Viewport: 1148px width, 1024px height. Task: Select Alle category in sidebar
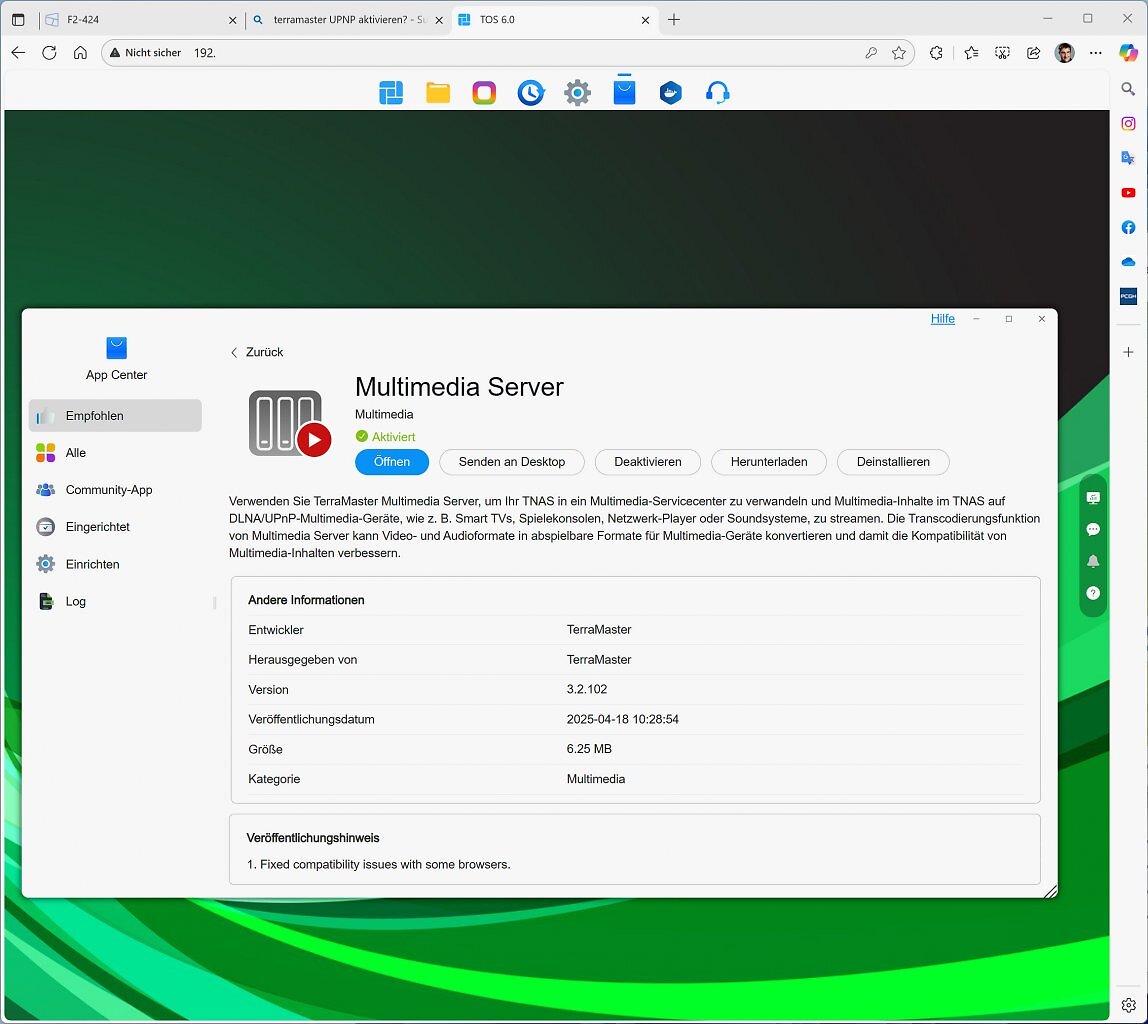[x=115, y=453]
